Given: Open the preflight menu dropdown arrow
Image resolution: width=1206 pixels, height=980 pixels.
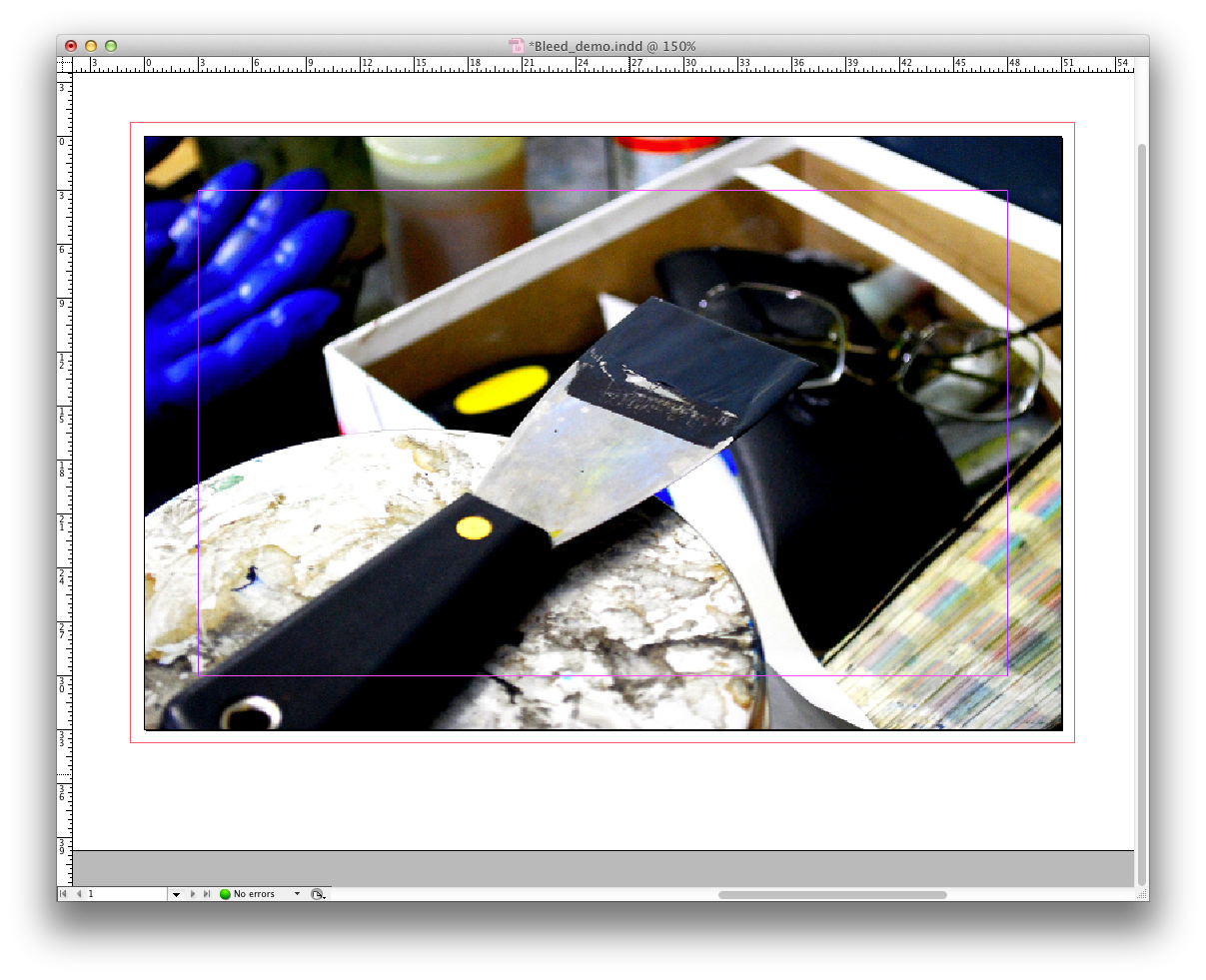Looking at the screenshot, I should point(297,894).
